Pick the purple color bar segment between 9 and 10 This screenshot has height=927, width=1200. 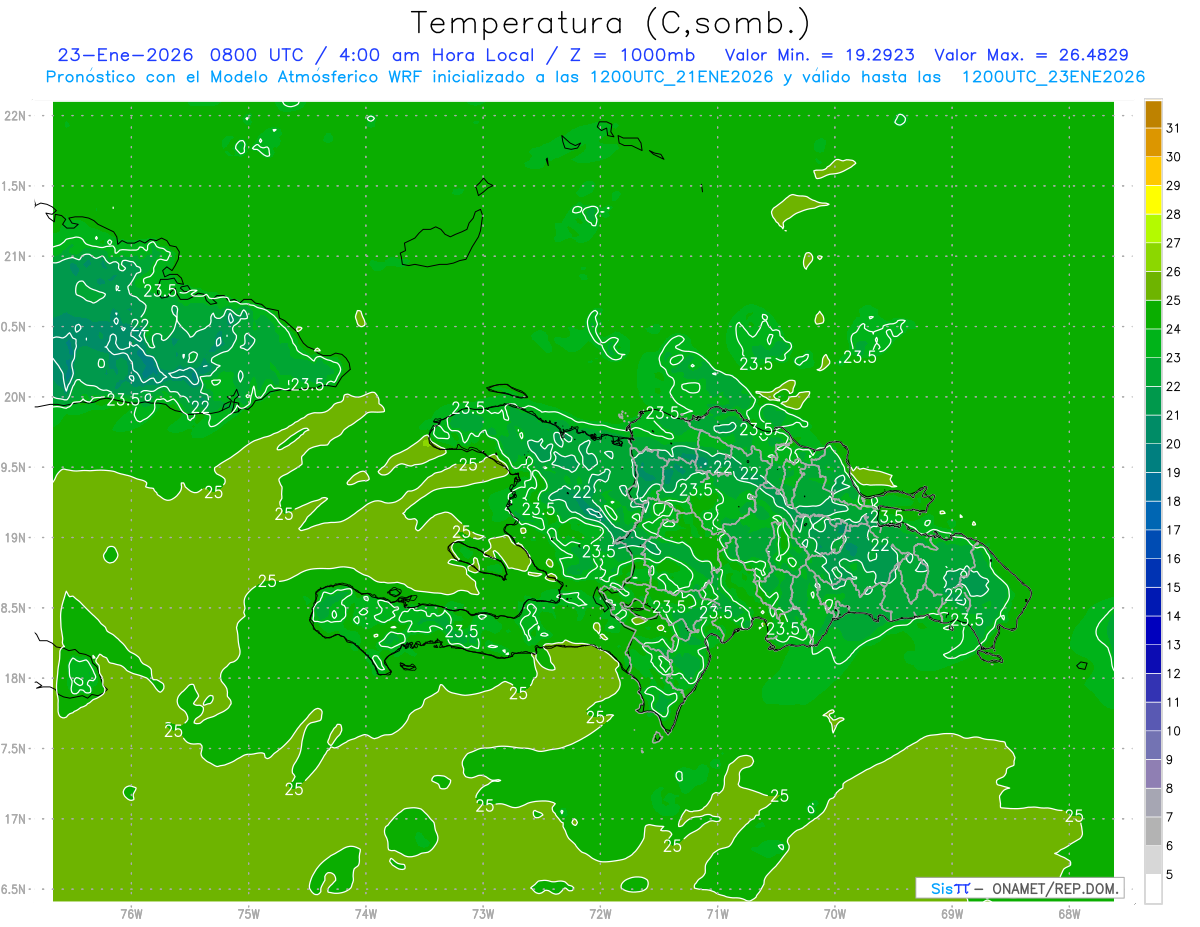1153,745
